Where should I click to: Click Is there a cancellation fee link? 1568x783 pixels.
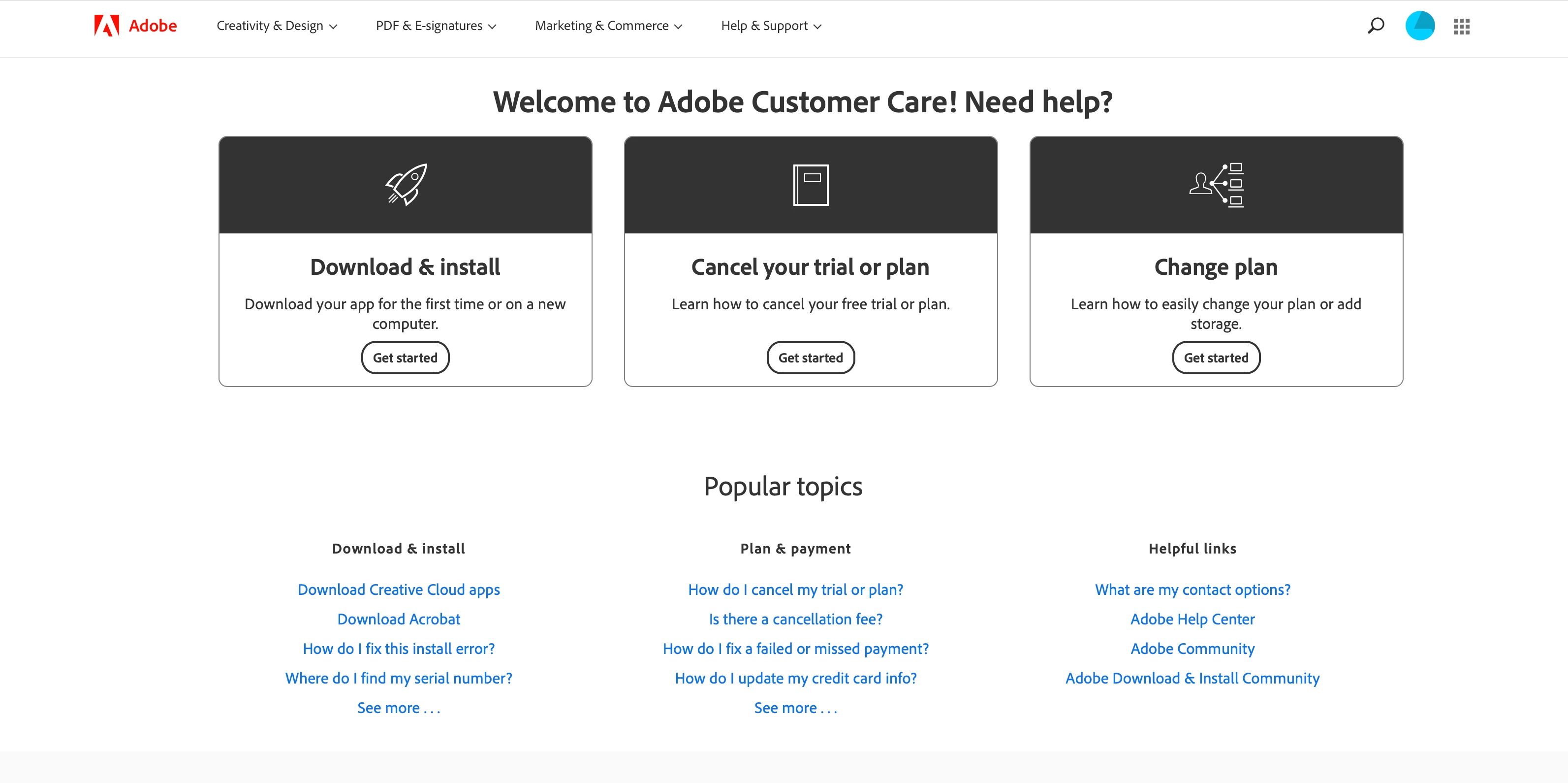click(x=795, y=619)
